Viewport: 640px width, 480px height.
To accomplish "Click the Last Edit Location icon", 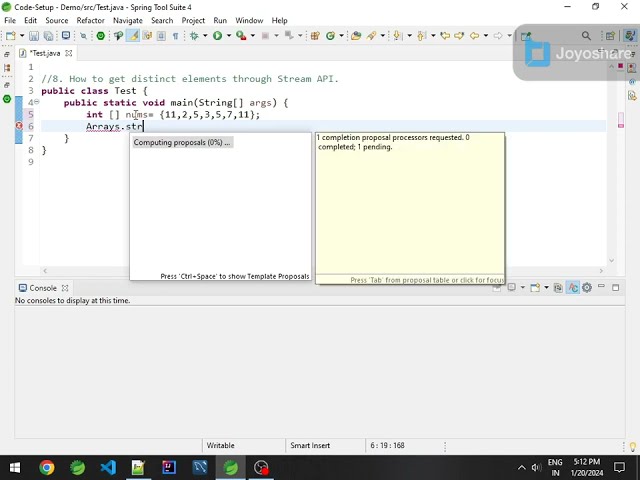I will (445, 36).
